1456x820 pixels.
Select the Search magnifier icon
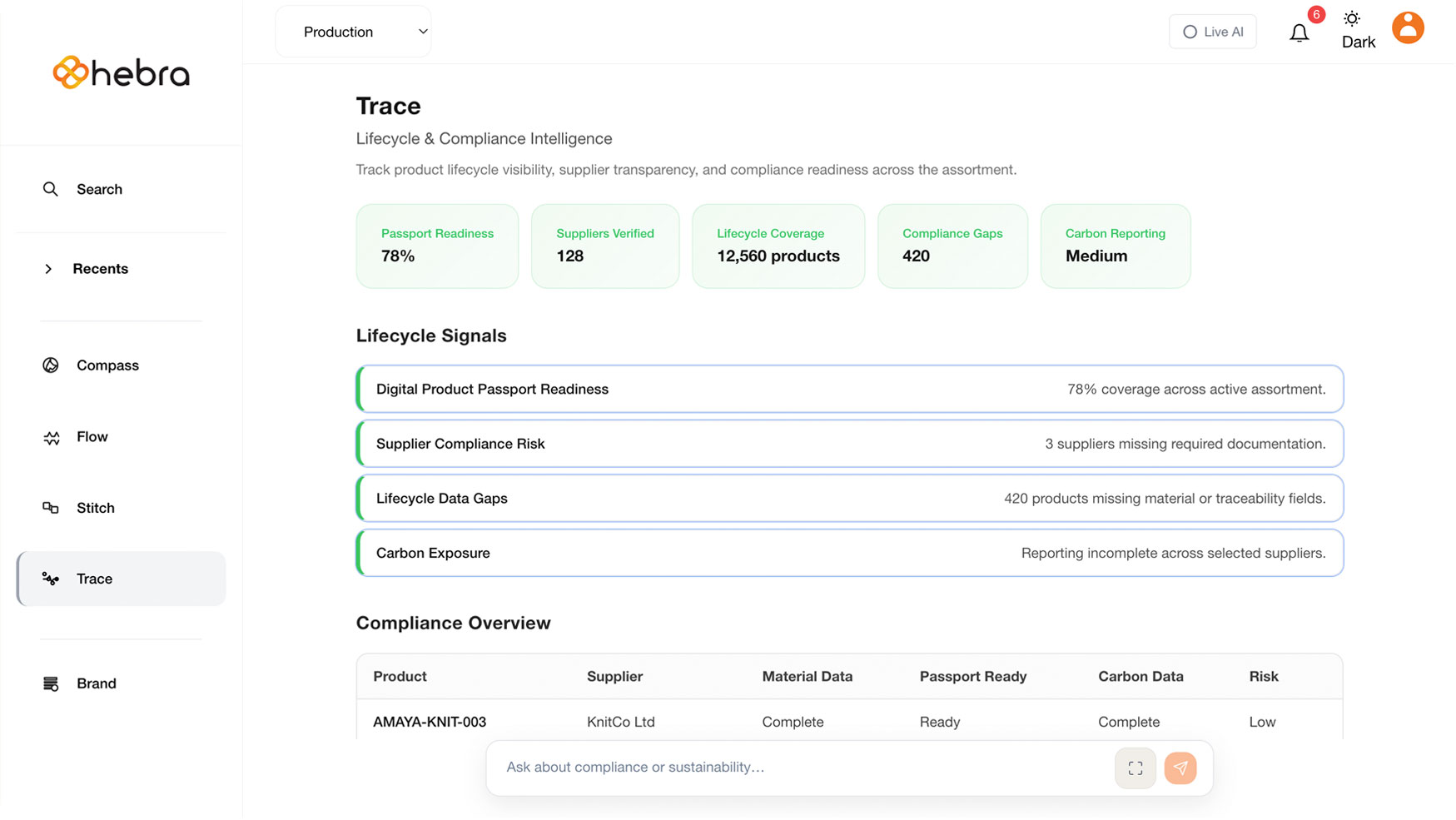click(51, 189)
